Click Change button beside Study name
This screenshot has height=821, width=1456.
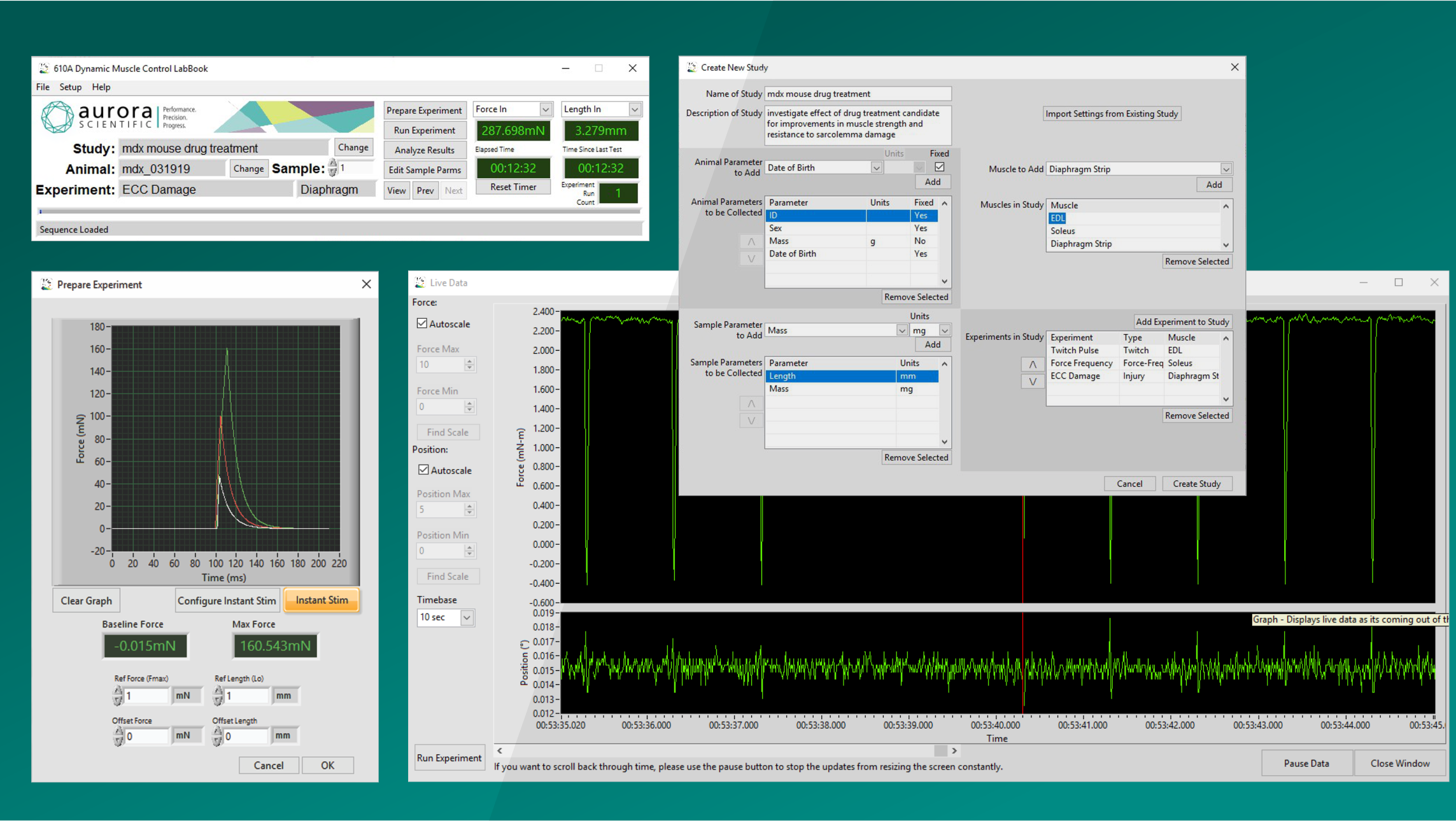pyautogui.click(x=353, y=147)
